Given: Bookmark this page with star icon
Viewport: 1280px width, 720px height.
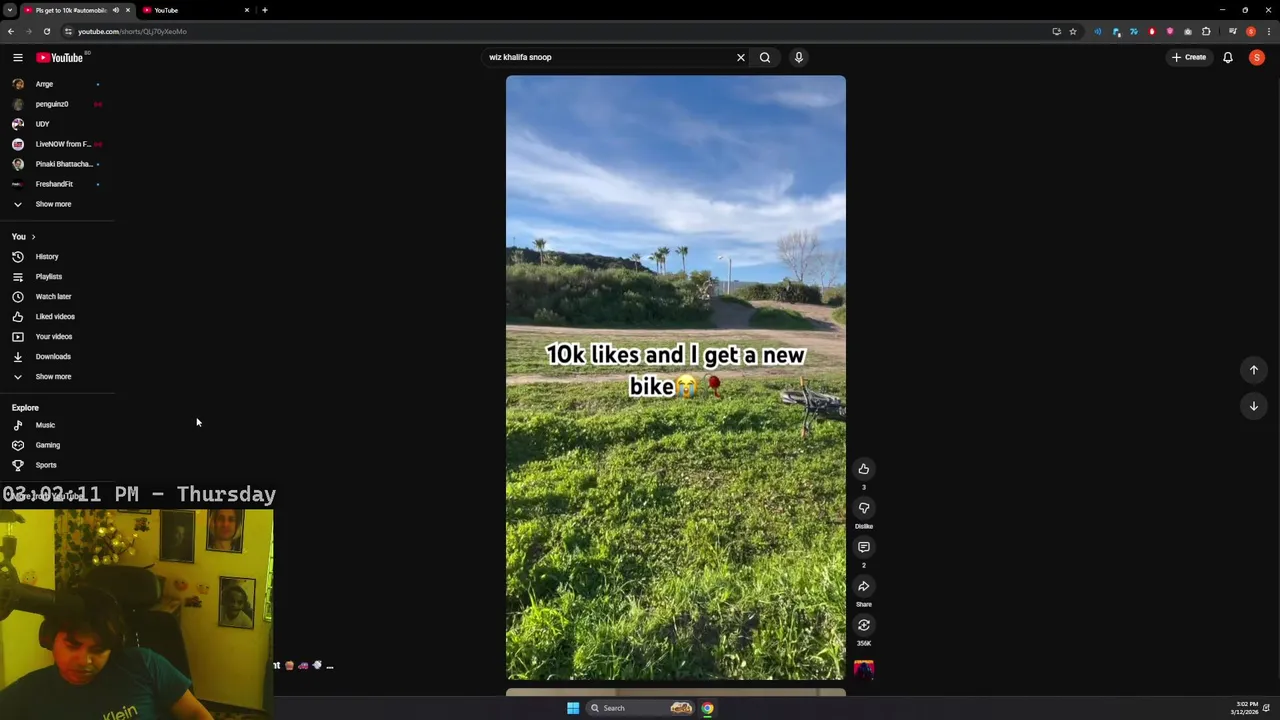Looking at the screenshot, I should (1073, 31).
